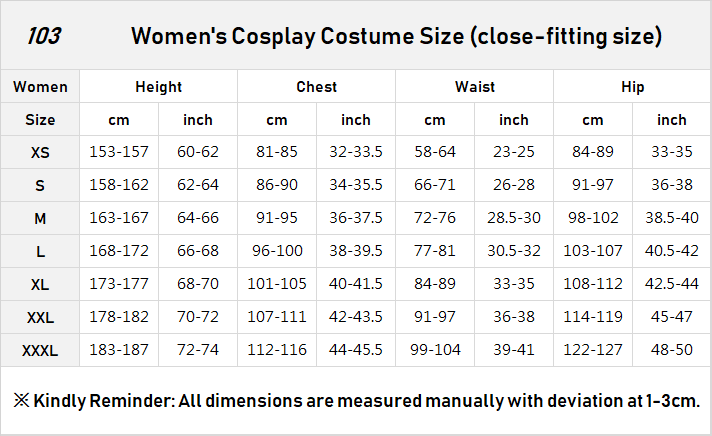
Task: Click the S size row label
Action: [40, 186]
